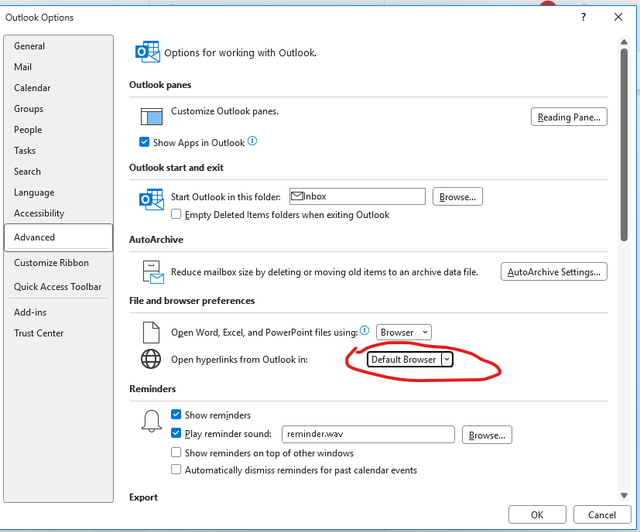Switch to Calendar options
Viewport: 640px width, 532px height.
(x=58, y=88)
